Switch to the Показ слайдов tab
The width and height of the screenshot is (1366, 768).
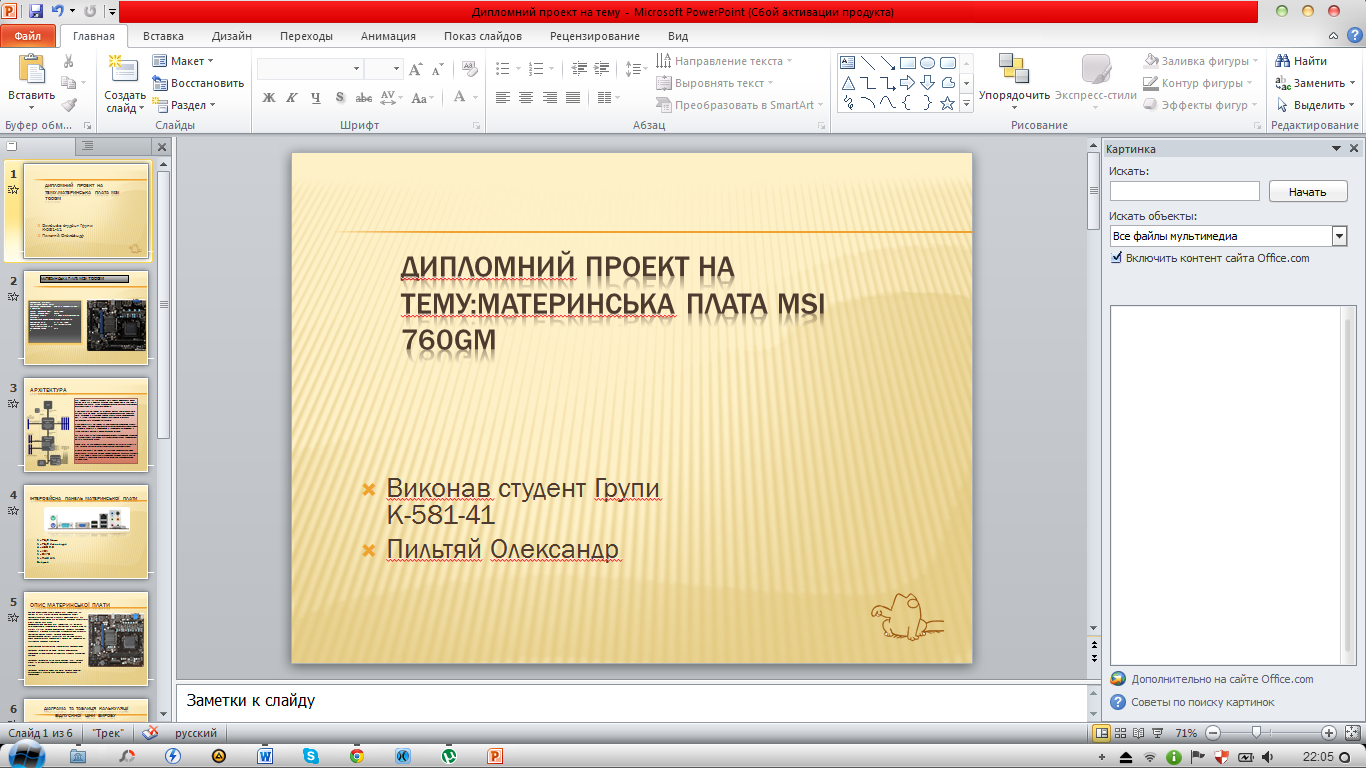[x=483, y=36]
